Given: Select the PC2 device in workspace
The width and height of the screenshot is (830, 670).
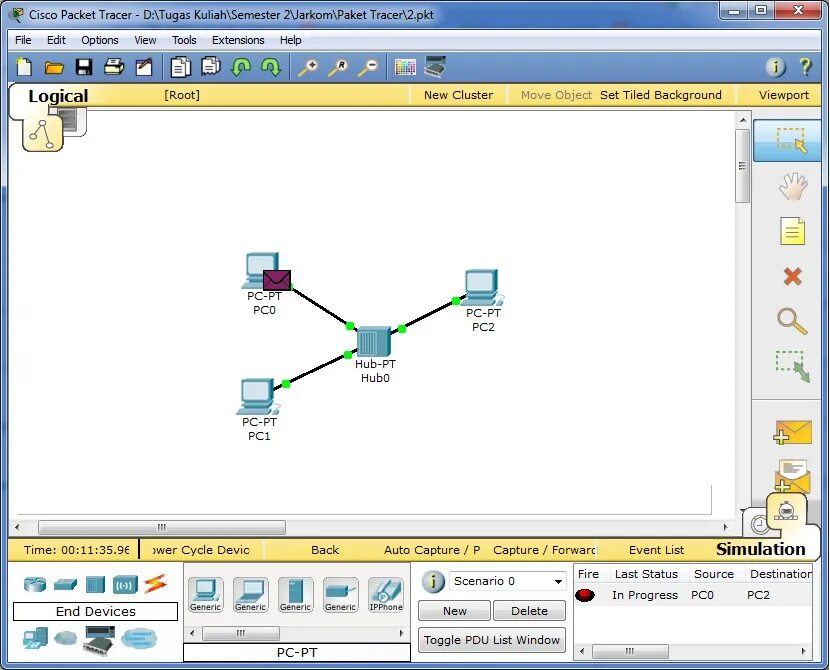Looking at the screenshot, I should [x=482, y=288].
